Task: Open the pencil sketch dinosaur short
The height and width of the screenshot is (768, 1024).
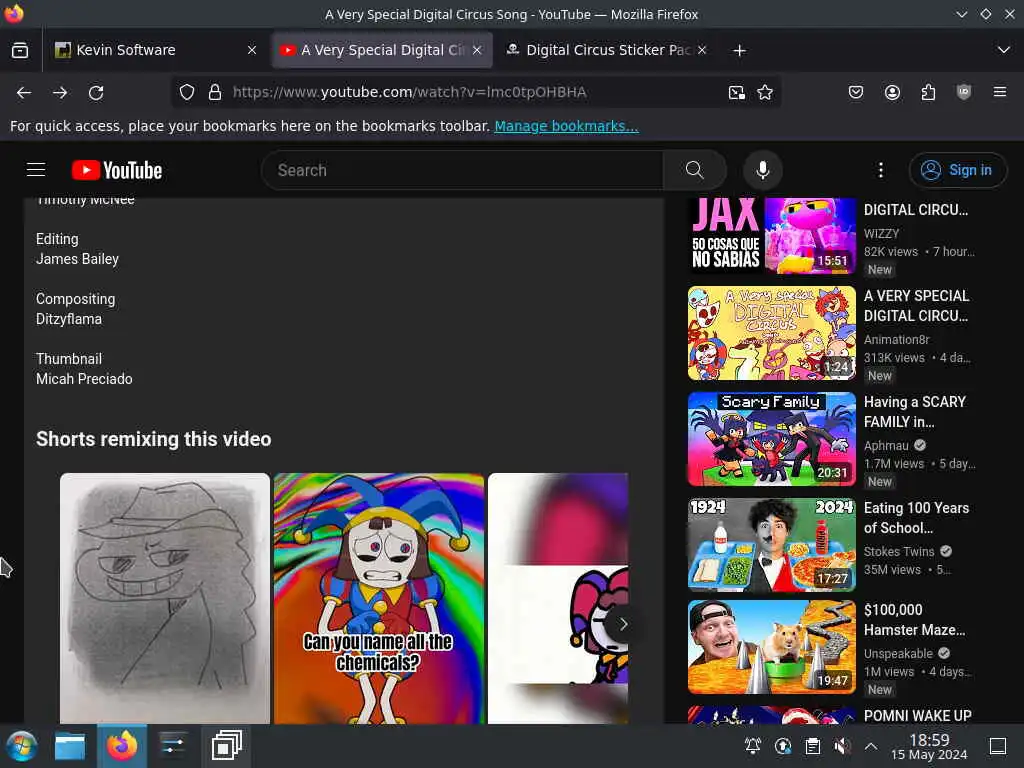Action: pos(165,598)
